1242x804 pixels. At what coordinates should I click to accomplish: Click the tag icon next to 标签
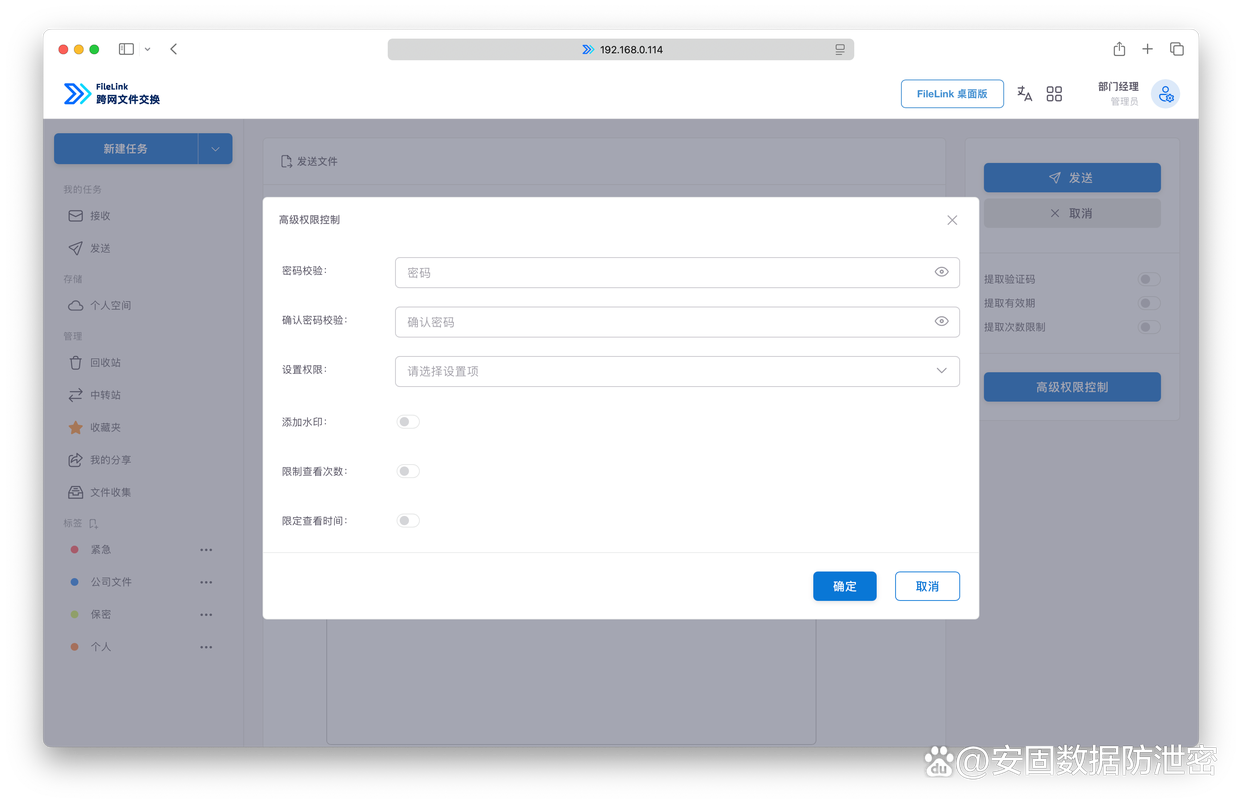93,523
